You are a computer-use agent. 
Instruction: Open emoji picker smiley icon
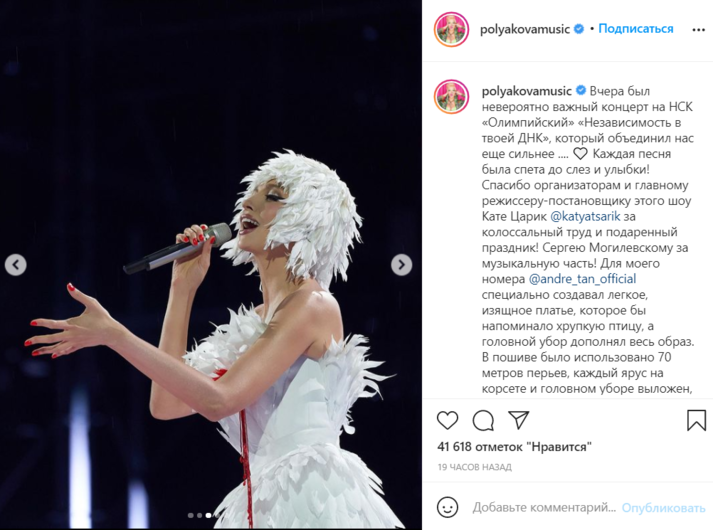point(447,507)
